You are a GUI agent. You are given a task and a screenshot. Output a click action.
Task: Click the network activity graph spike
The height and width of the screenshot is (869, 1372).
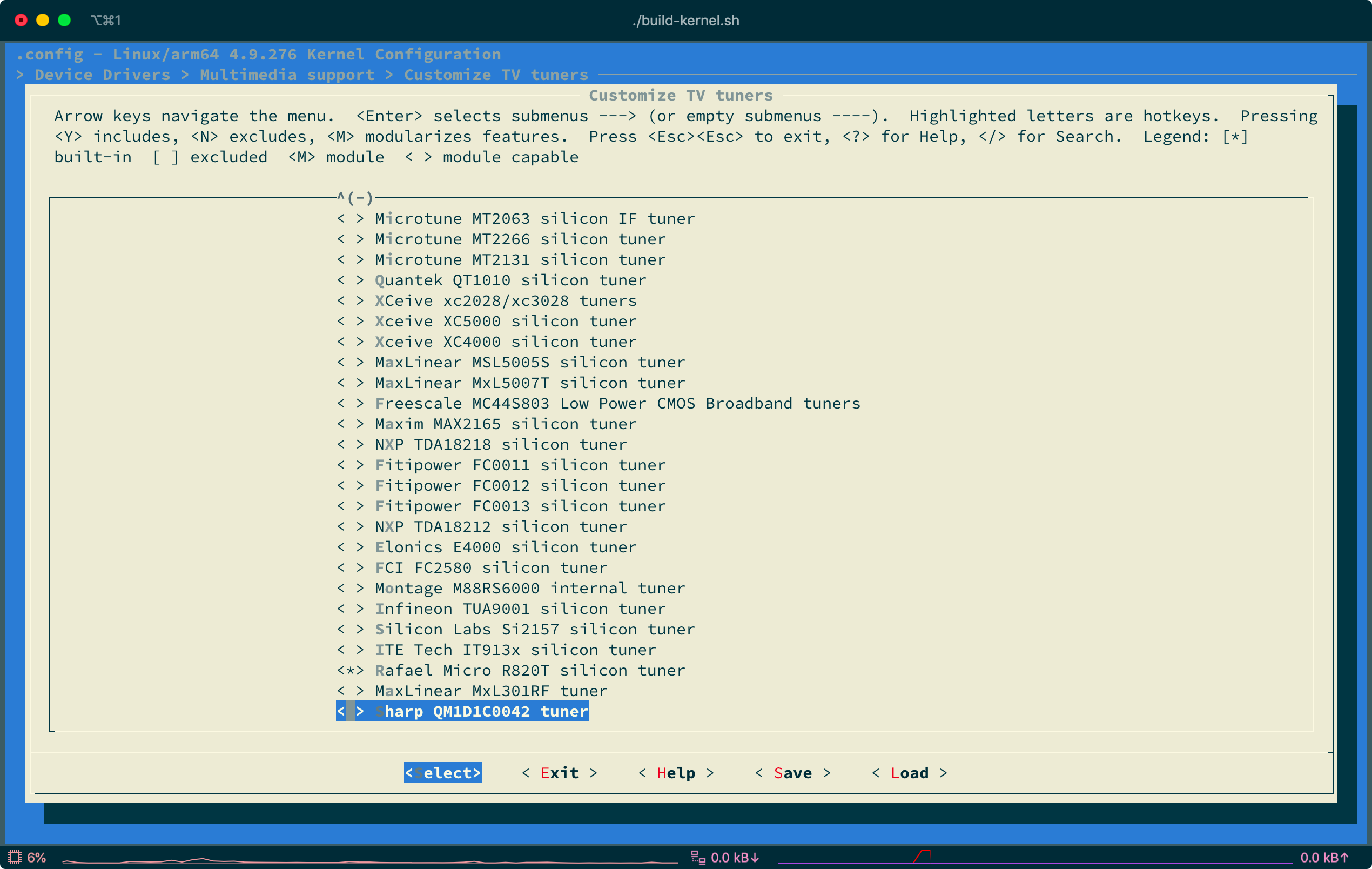(x=923, y=855)
